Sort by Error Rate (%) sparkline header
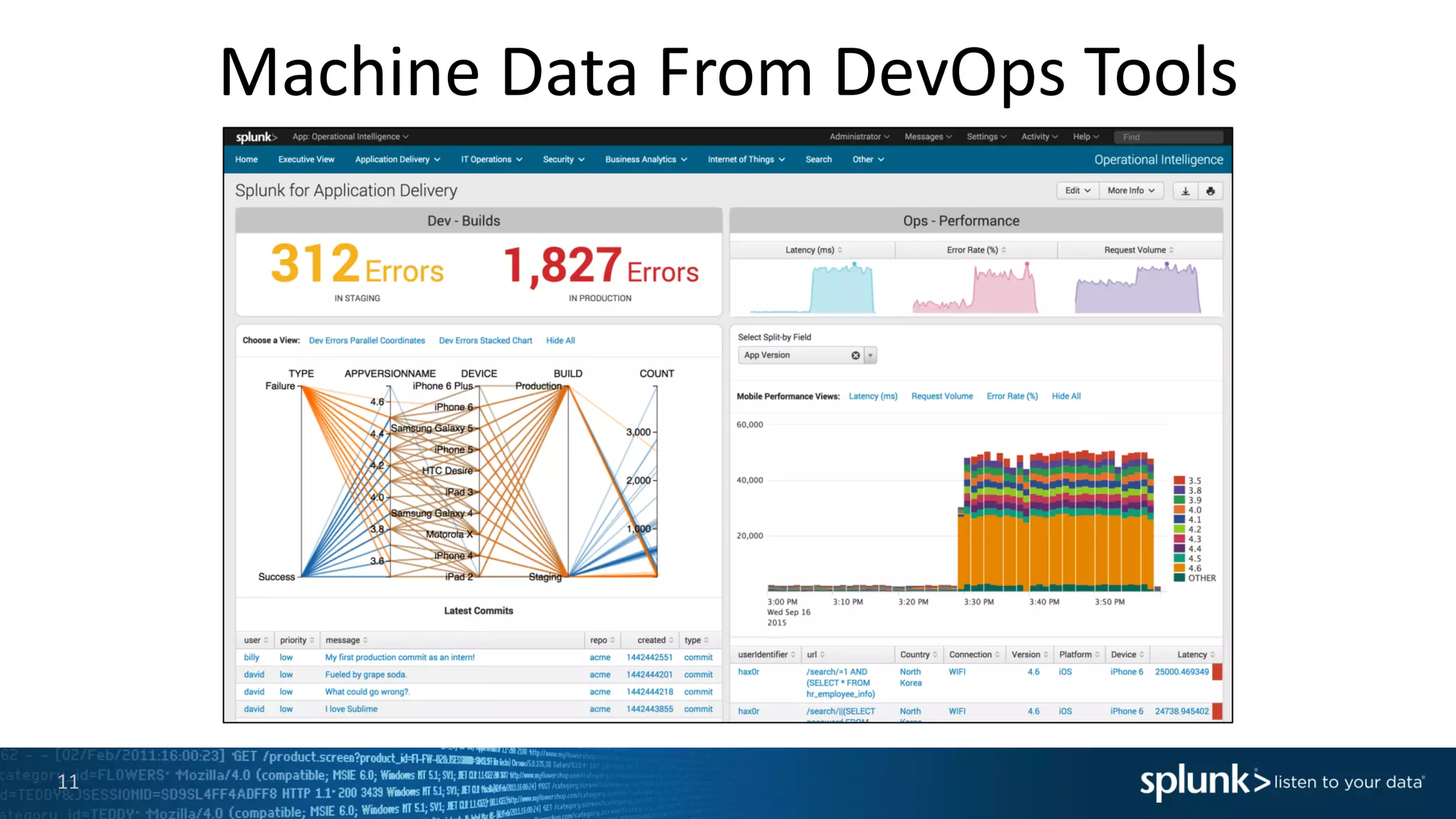Screen dimensions: 1456x819 tap(976, 250)
